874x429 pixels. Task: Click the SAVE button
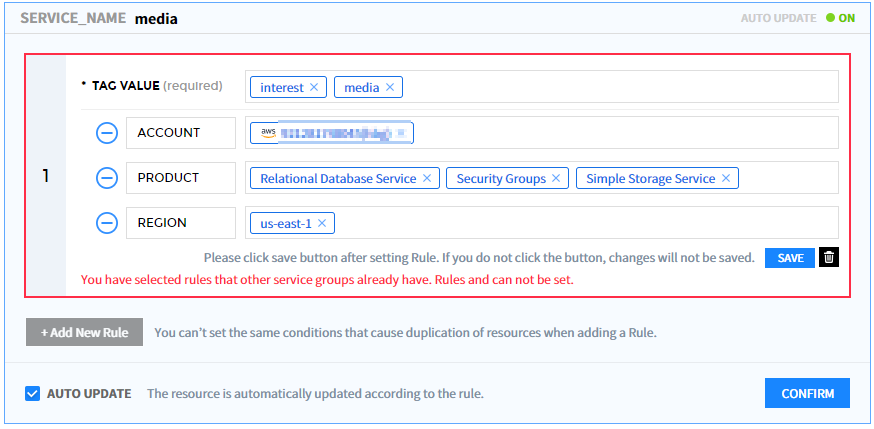point(790,258)
